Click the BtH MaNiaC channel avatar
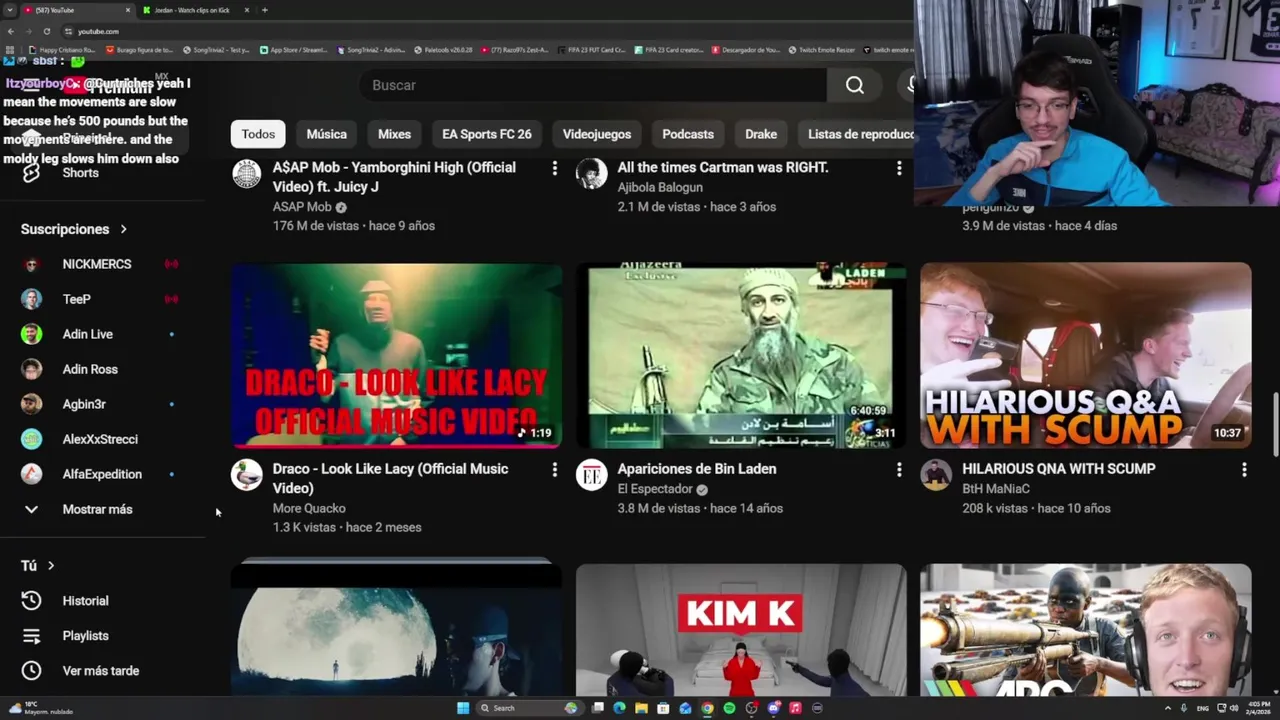This screenshot has height=720, width=1280. click(x=936, y=475)
